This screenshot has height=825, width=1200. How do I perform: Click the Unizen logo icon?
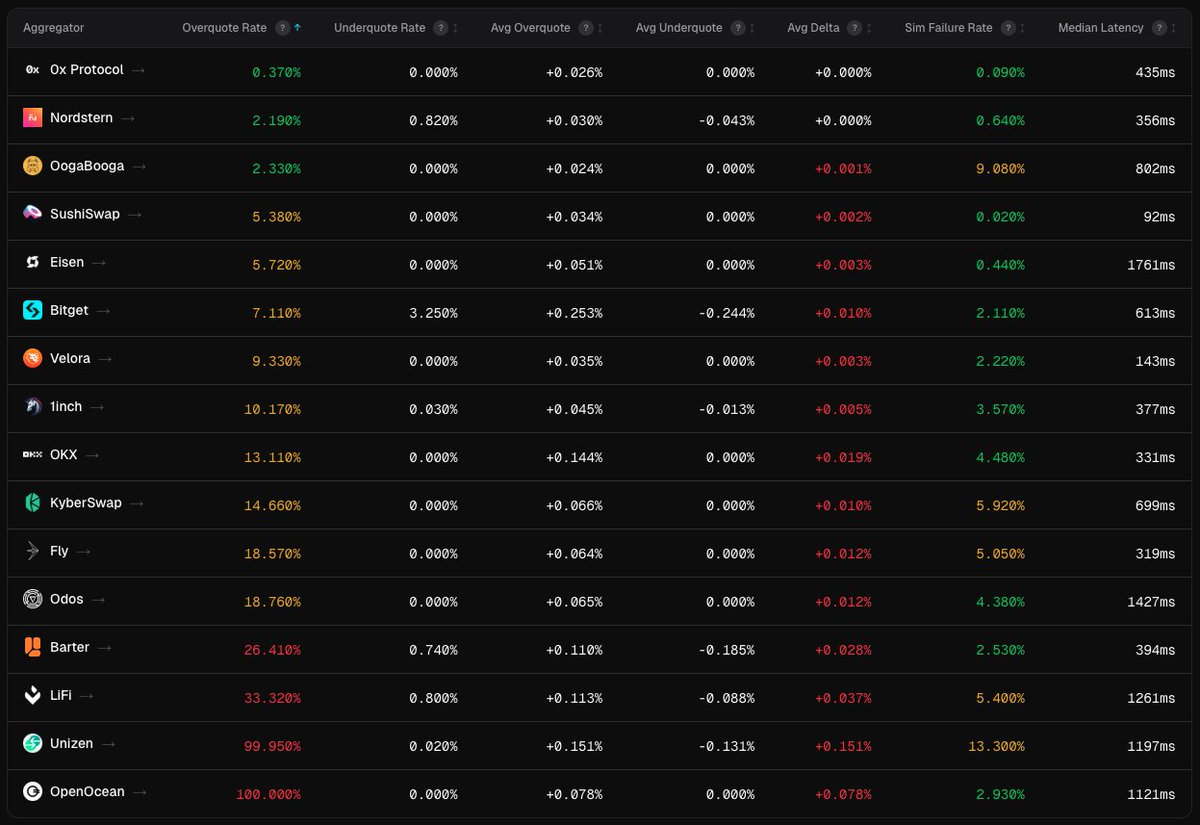(32, 744)
